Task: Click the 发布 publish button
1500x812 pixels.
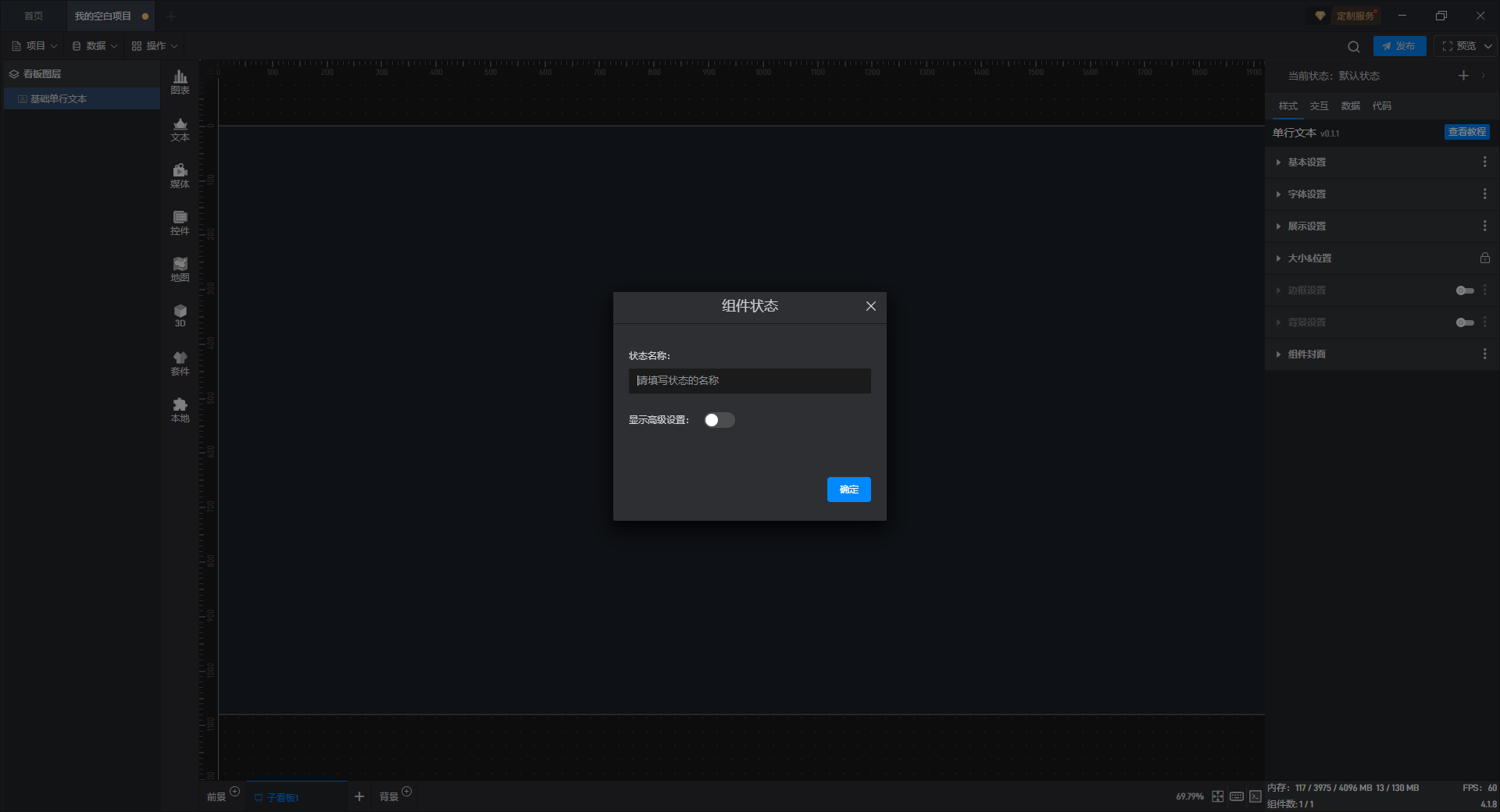Action: tap(1399, 46)
